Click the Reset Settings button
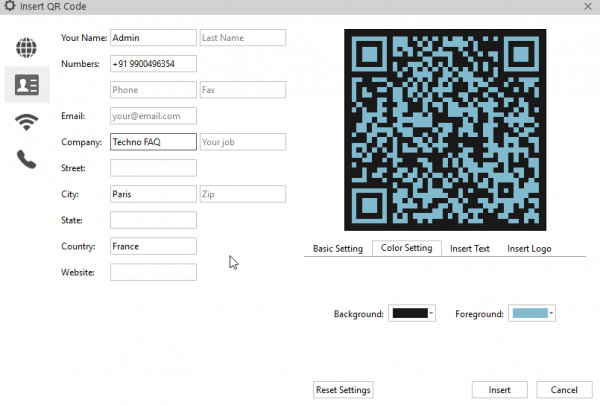This screenshot has height=405, width=600. click(x=343, y=390)
